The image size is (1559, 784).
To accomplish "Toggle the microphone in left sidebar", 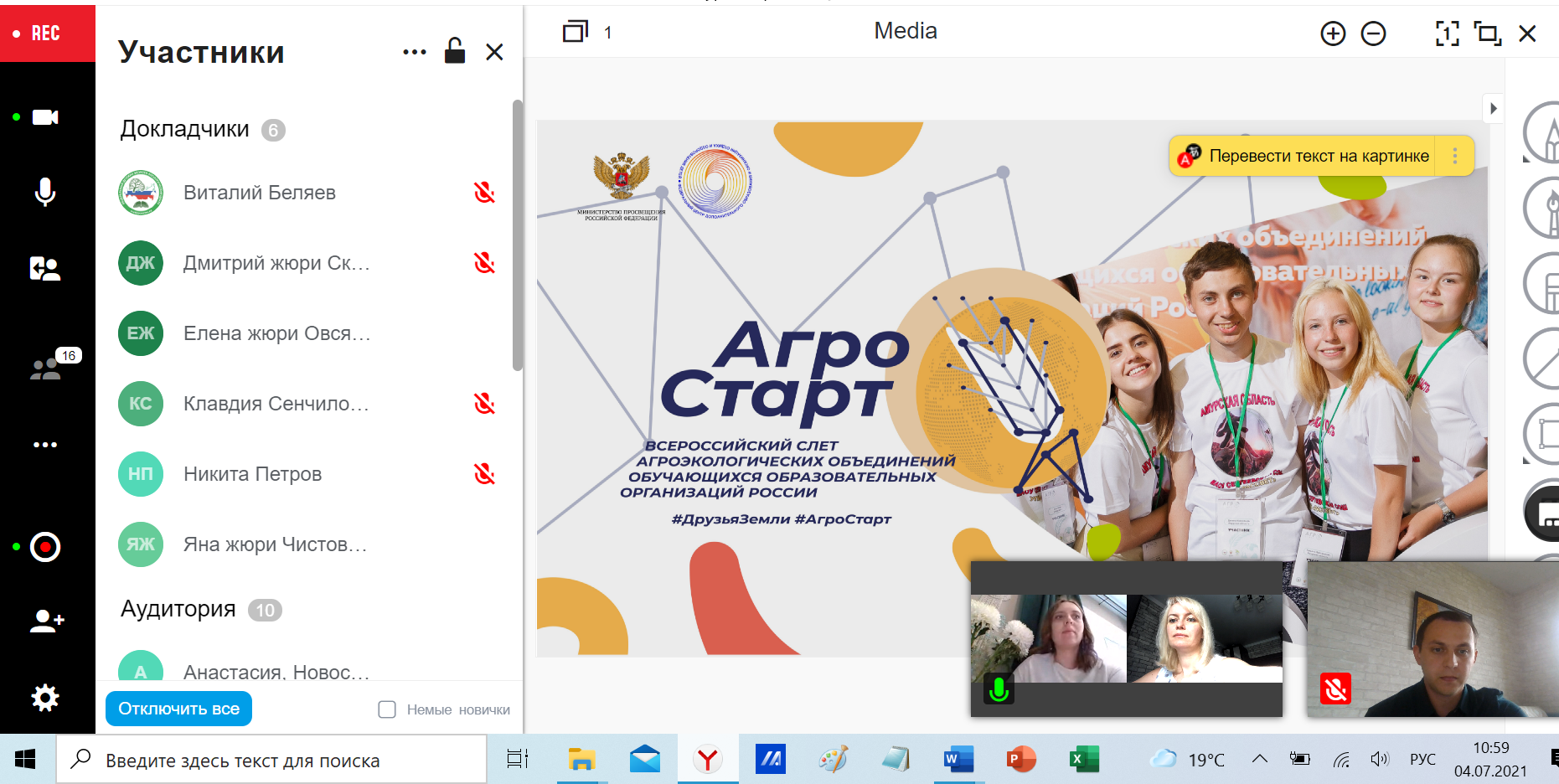I will 45,192.
